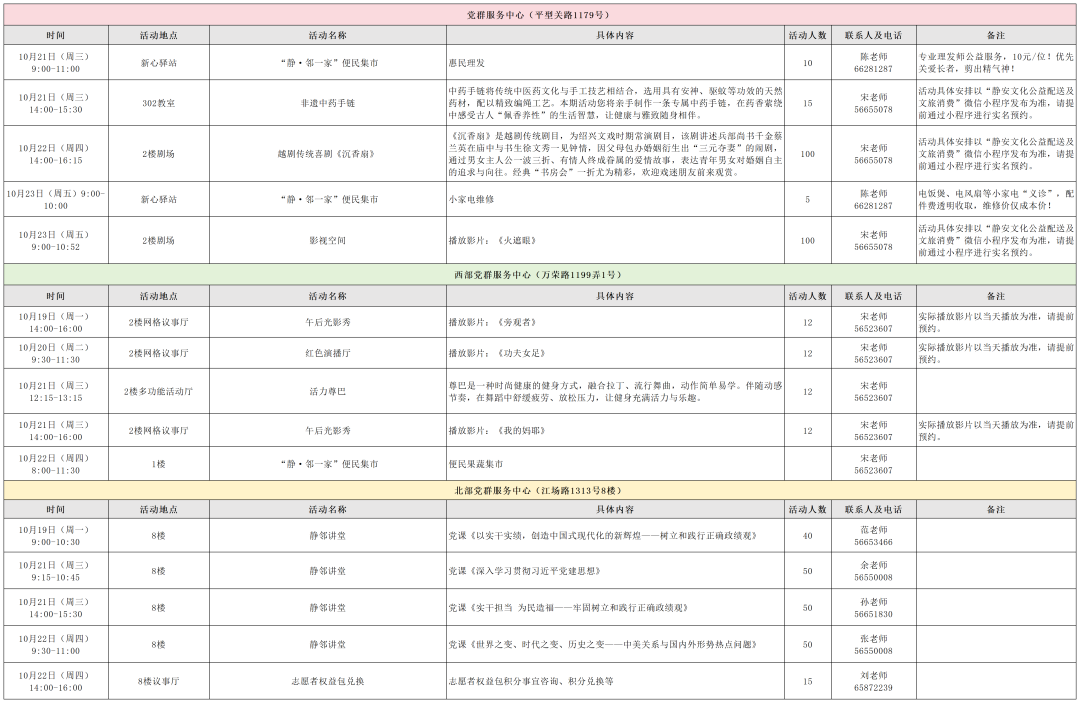Click the contact "陈老师 66281287" in 惠民理发 row
Screen dimensions: 1080x703
pos(873,63)
